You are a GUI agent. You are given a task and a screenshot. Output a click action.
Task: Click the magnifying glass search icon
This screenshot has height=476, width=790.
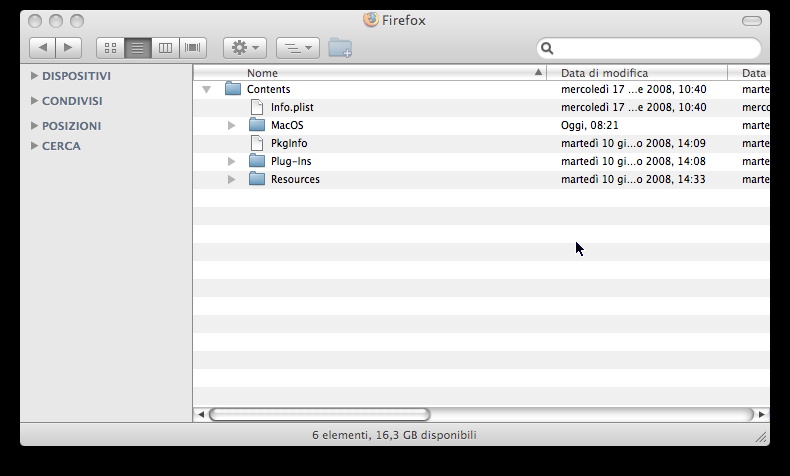[x=547, y=48]
